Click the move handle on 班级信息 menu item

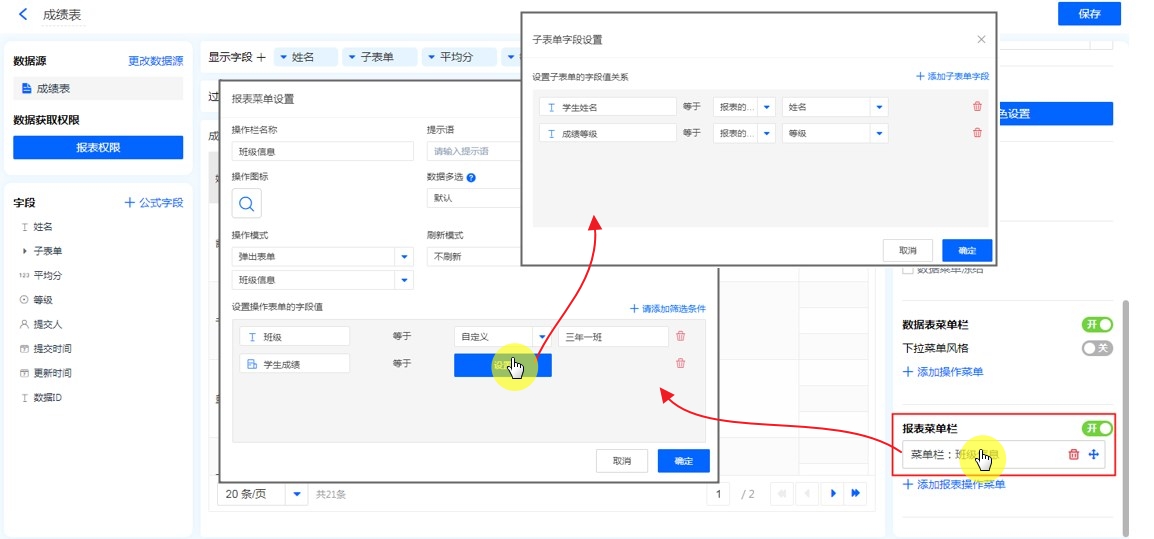pos(1094,455)
